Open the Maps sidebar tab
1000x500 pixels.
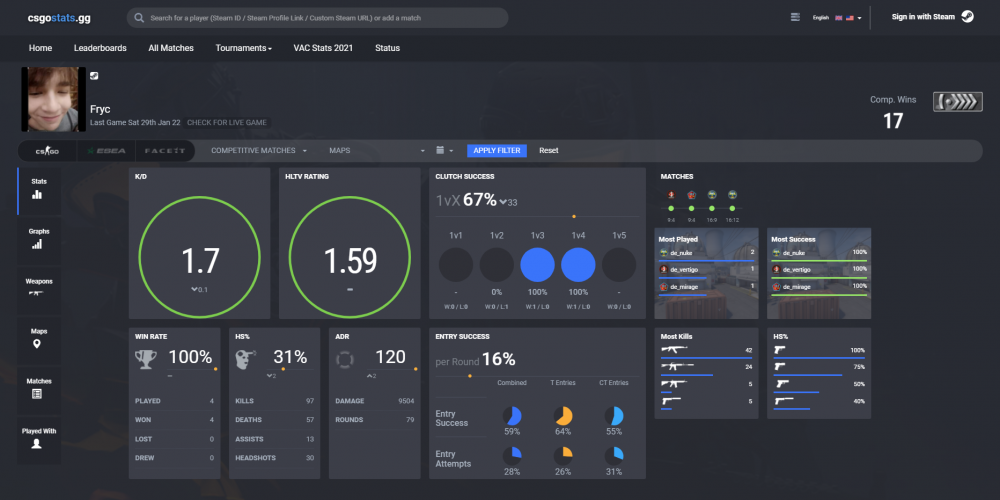(40, 339)
